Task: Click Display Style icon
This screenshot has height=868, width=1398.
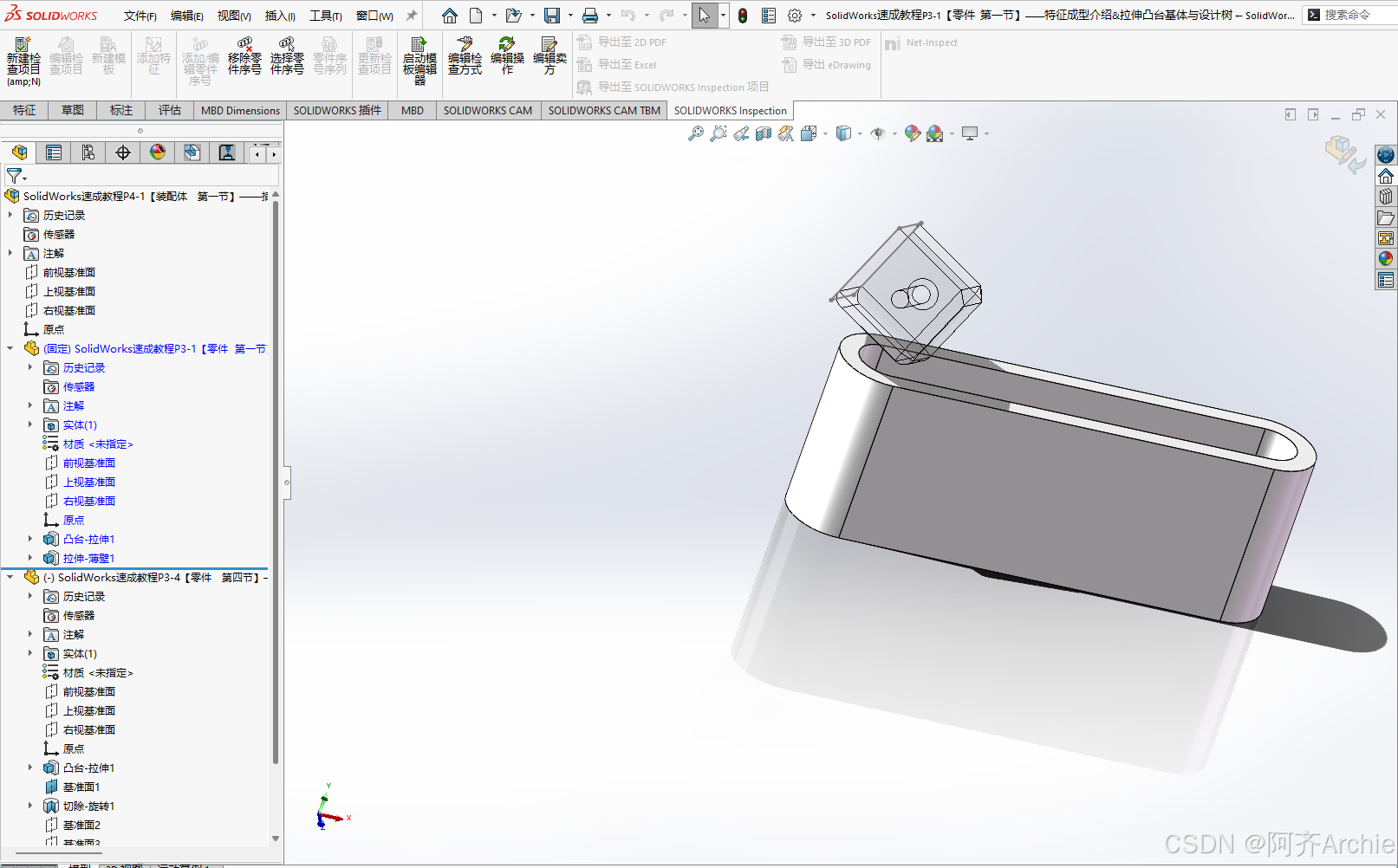Action: click(843, 133)
